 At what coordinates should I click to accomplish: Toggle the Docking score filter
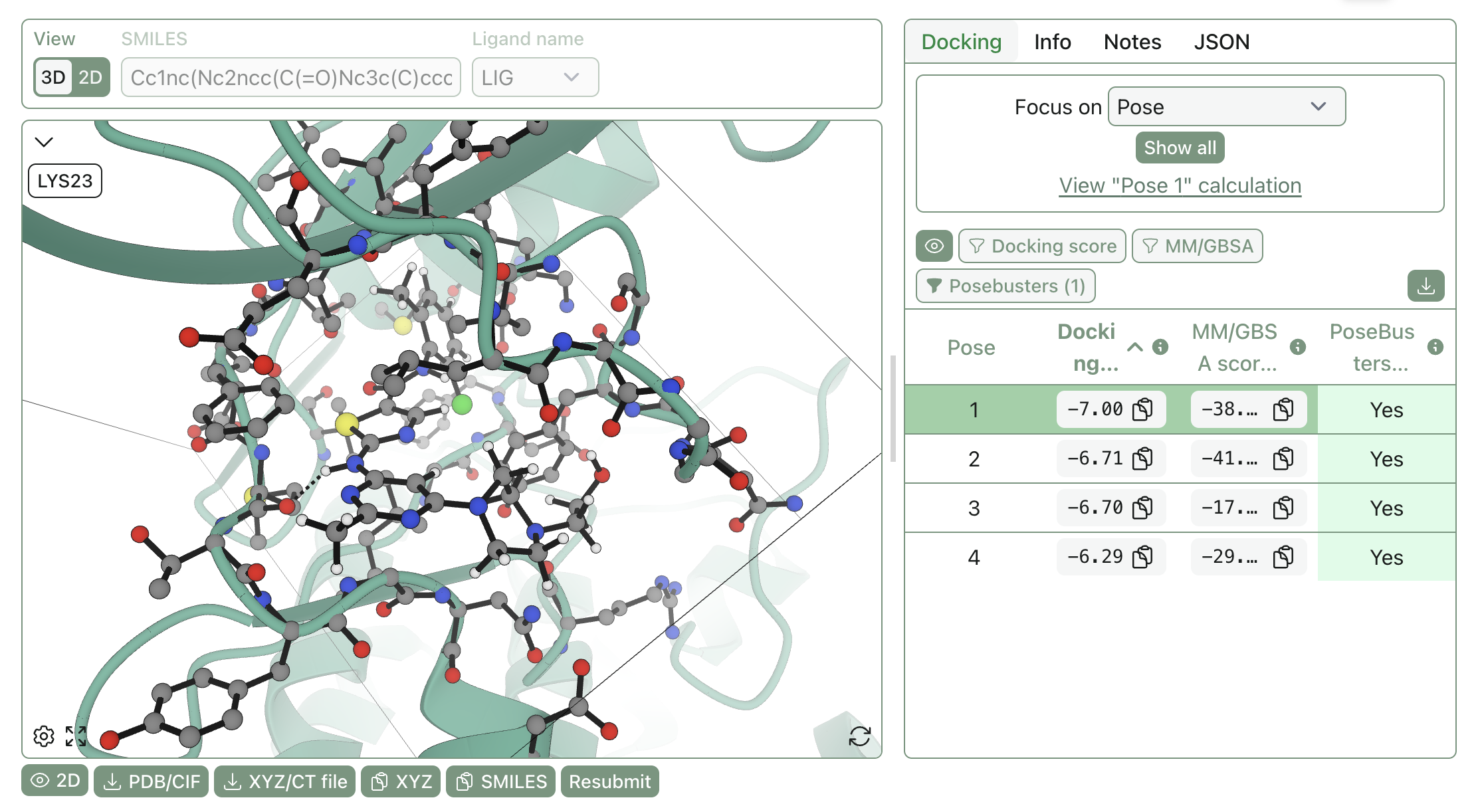tap(1042, 246)
